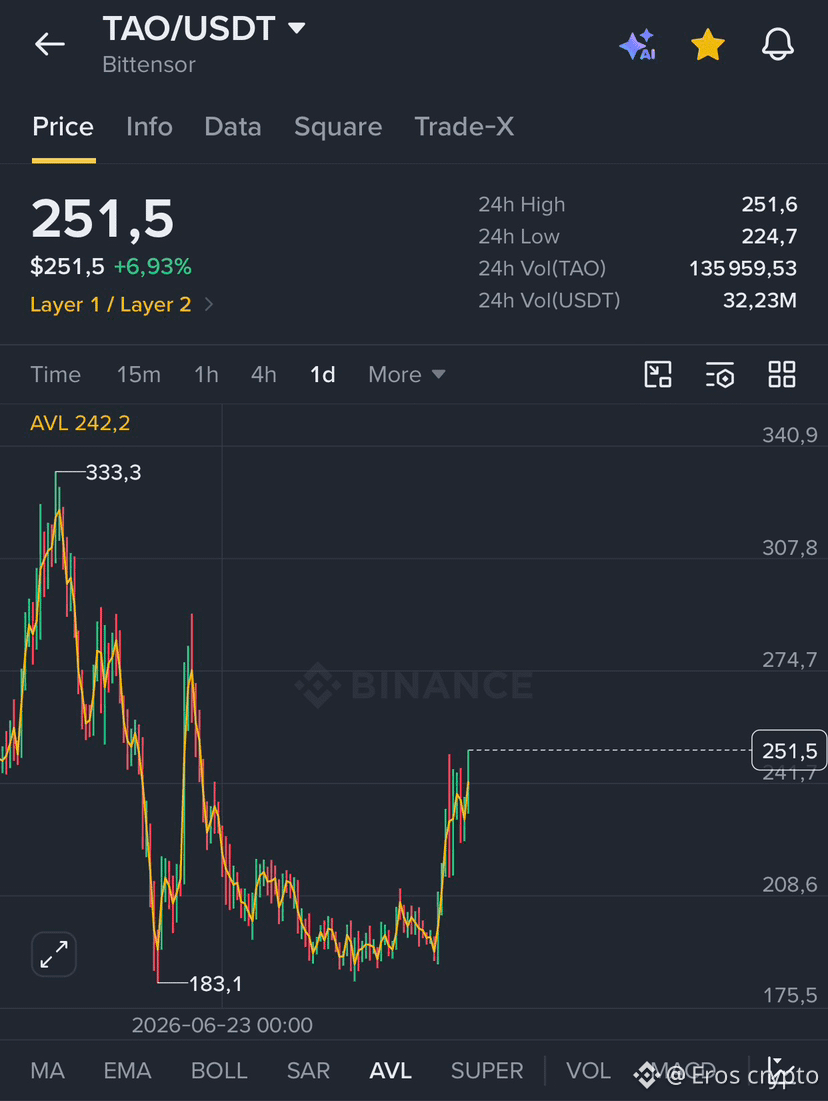Enable the BOLL indicator
The width and height of the screenshot is (828, 1101).
[x=219, y=1071]
